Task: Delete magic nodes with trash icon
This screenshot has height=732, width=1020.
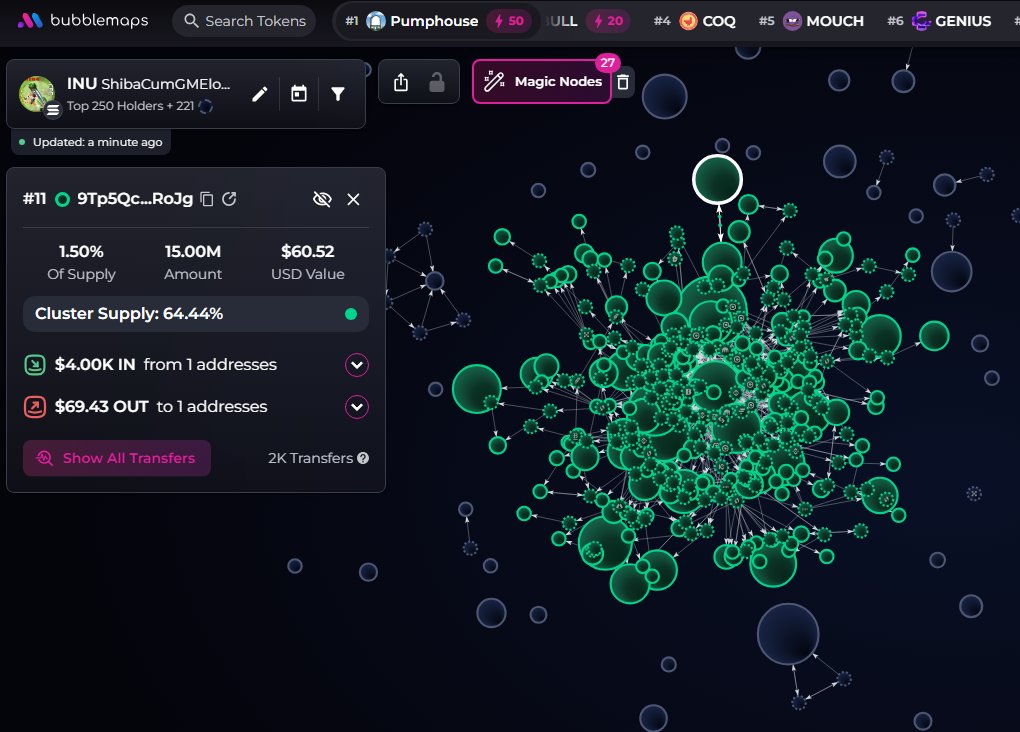Action: [623, 82]
